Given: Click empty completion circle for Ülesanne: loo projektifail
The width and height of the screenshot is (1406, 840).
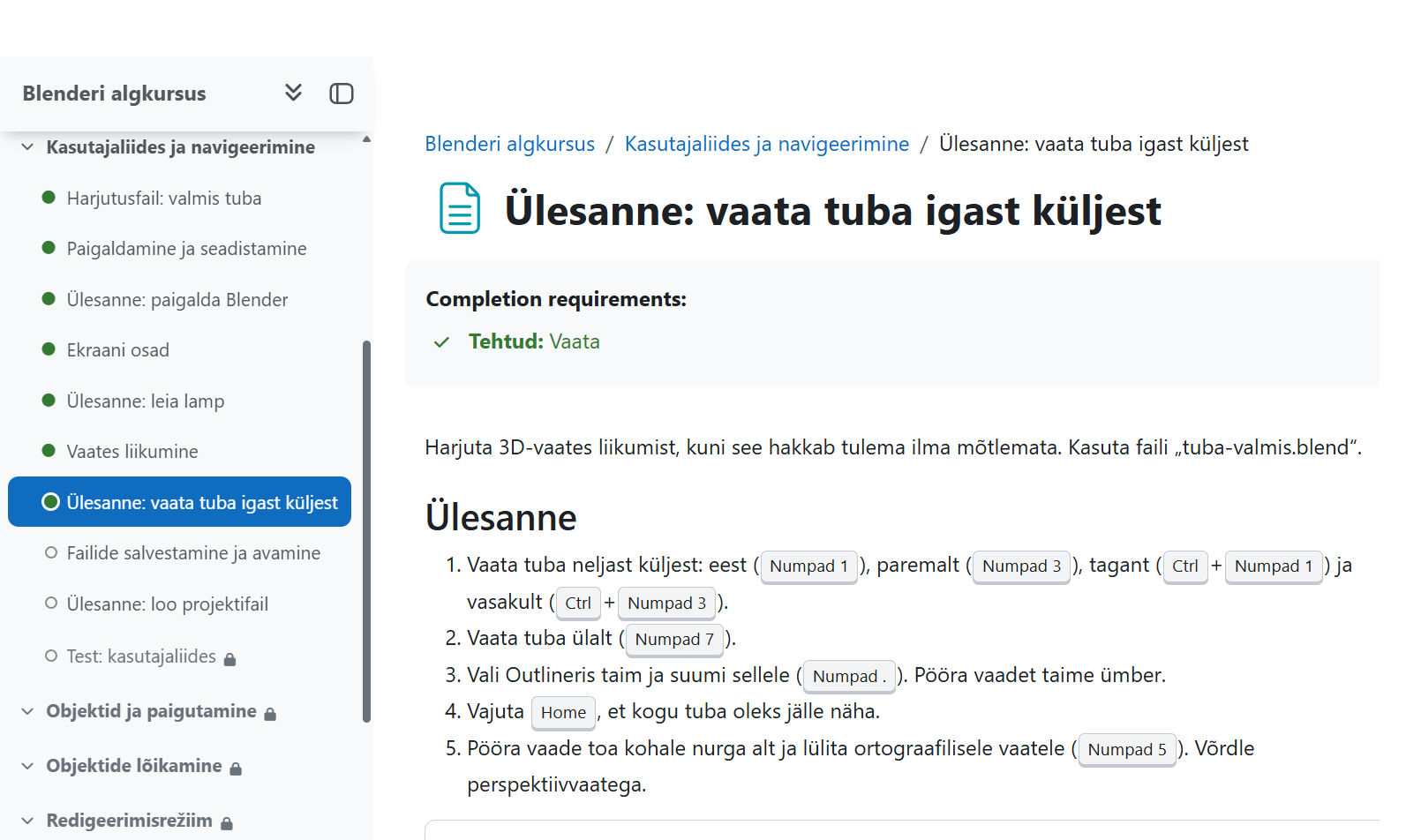Looking at the screenshot, I should (51, 604).
